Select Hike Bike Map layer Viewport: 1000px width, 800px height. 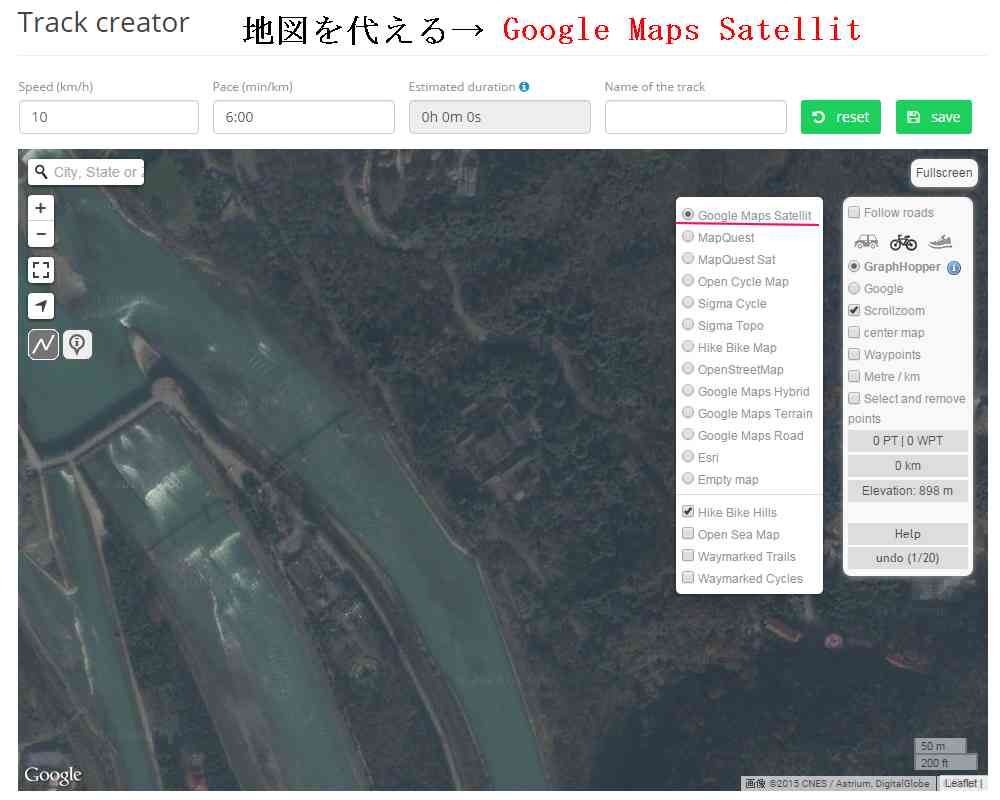pos(688,346)
